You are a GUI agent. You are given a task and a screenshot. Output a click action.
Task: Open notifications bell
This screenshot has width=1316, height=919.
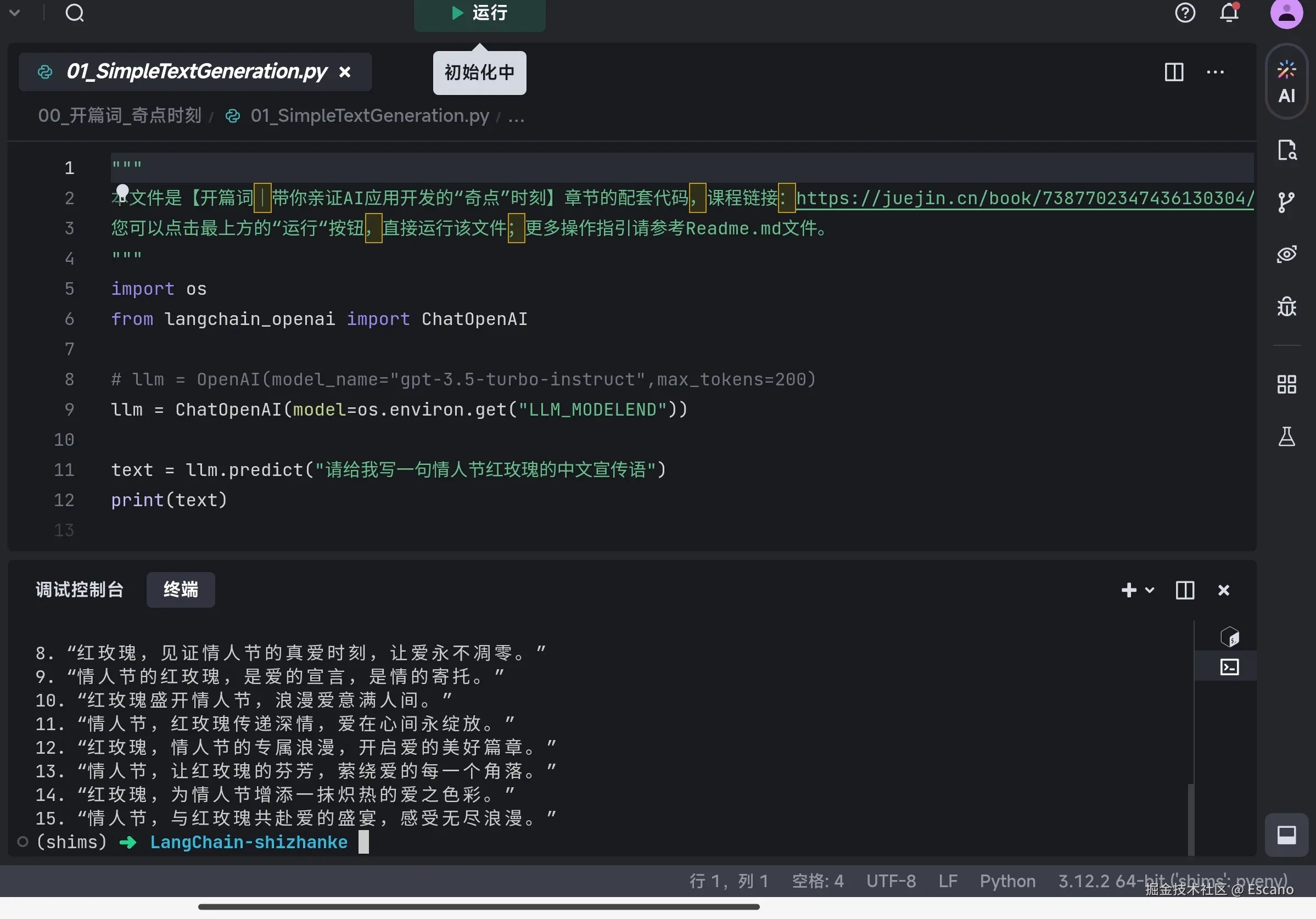(1229, 13)
